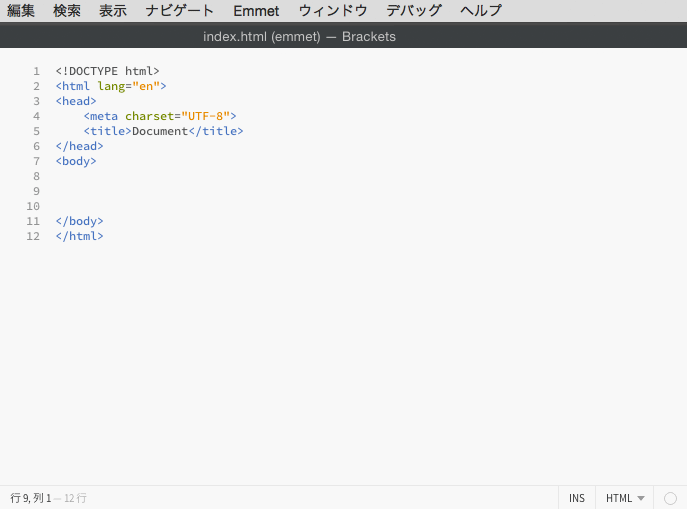Click line number 9 in the gutter
The width and height of the screenshot is (687, 509).
(x=36, y=191)
